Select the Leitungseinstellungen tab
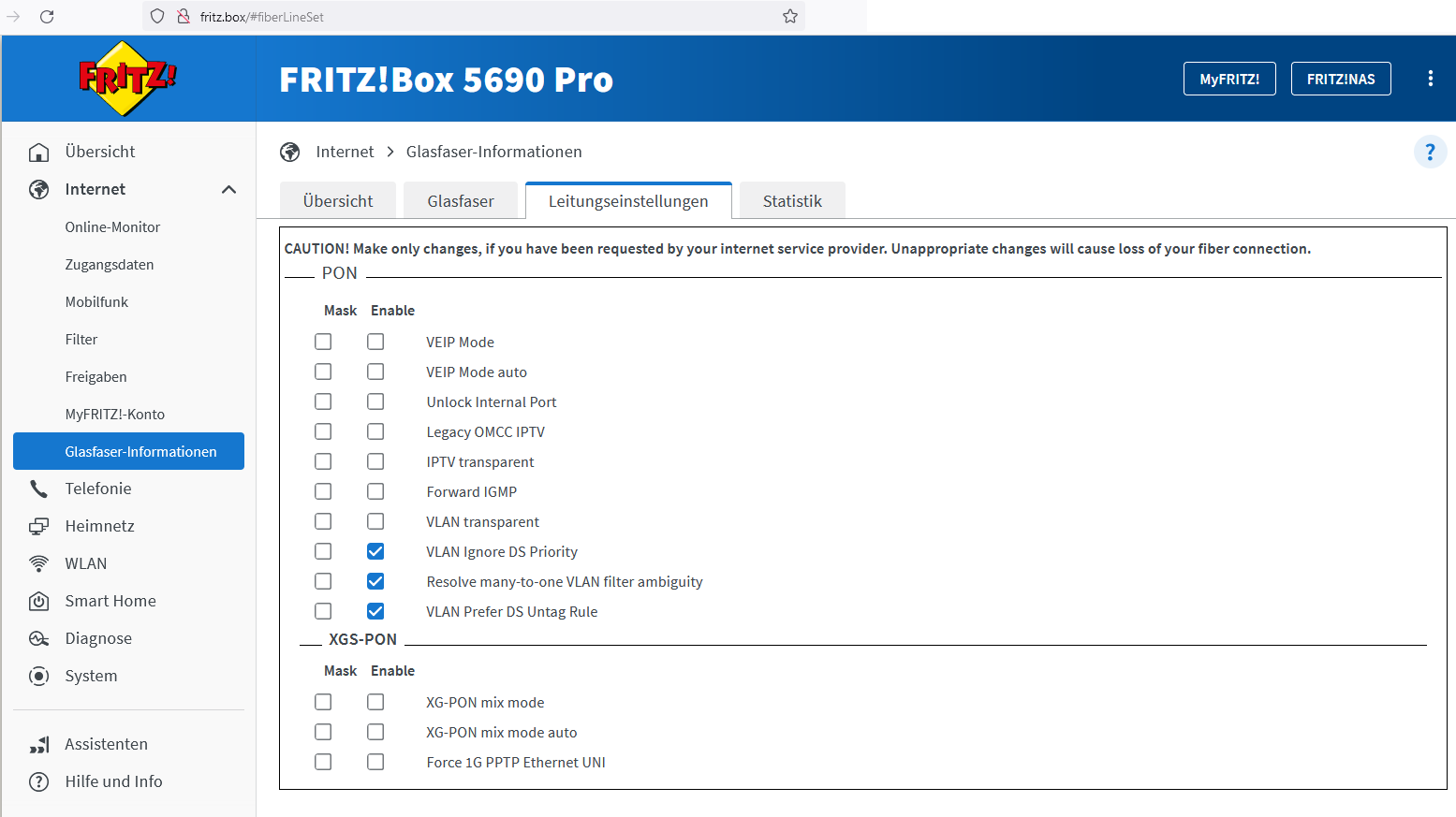 [x=628, y=200]
